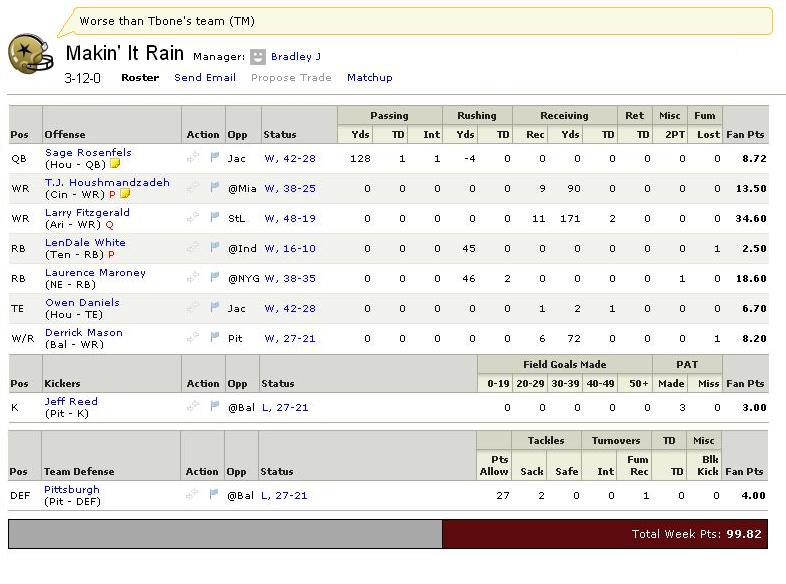Open LenDale White player page
Image resolution: width=786 pixels, height=584 pixels.
point(85,243)
